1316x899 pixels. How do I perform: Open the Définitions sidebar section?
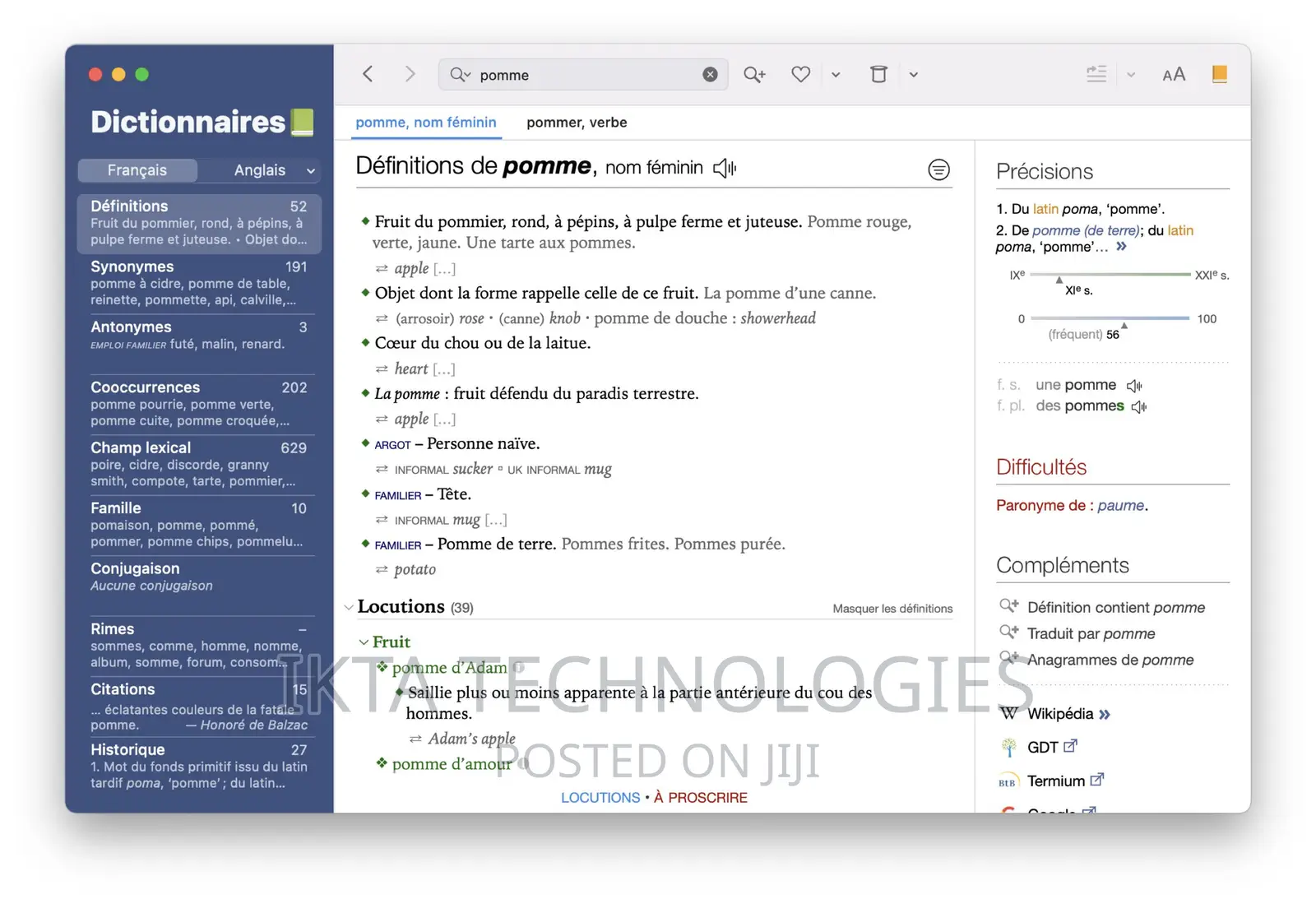click(199, 223)
